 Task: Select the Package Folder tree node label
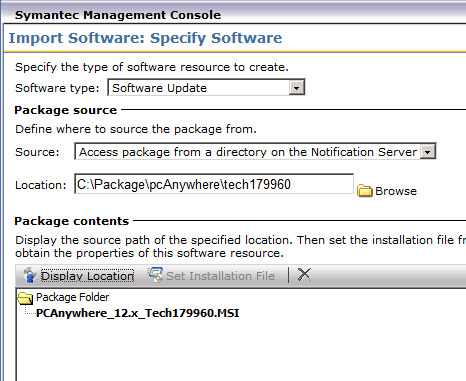point(72,297)
